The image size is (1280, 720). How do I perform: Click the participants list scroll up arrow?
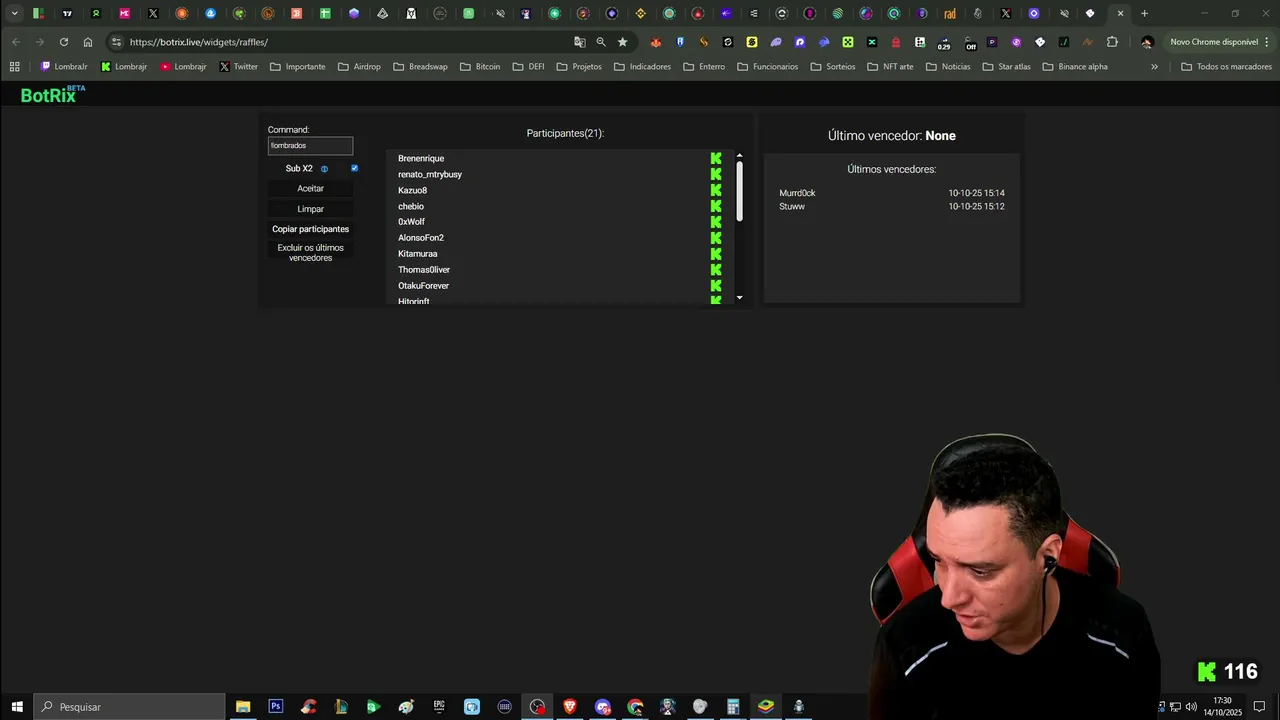739,156
